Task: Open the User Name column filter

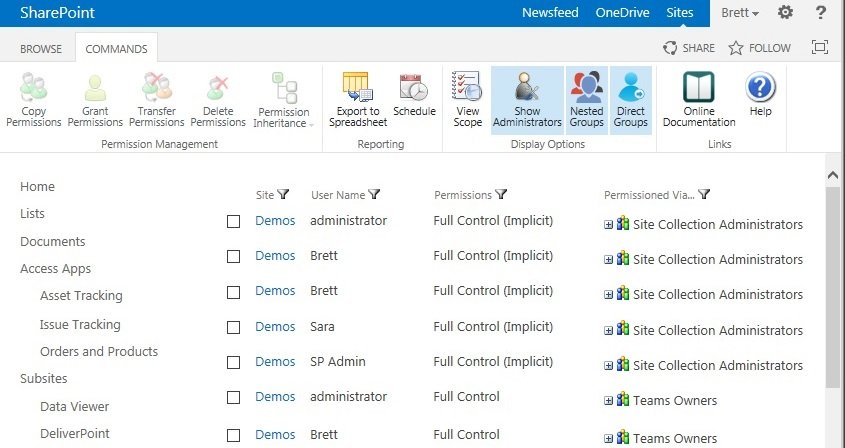Action: [x=375, y=195]
